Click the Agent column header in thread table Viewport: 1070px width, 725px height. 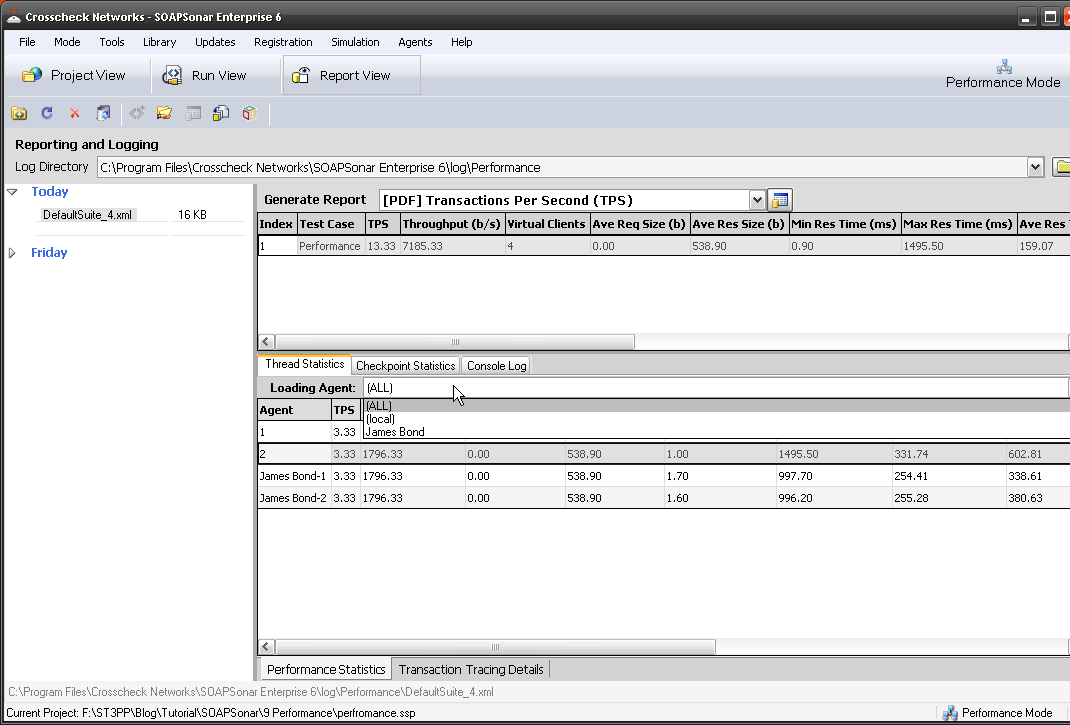click(x=294, y=410)
